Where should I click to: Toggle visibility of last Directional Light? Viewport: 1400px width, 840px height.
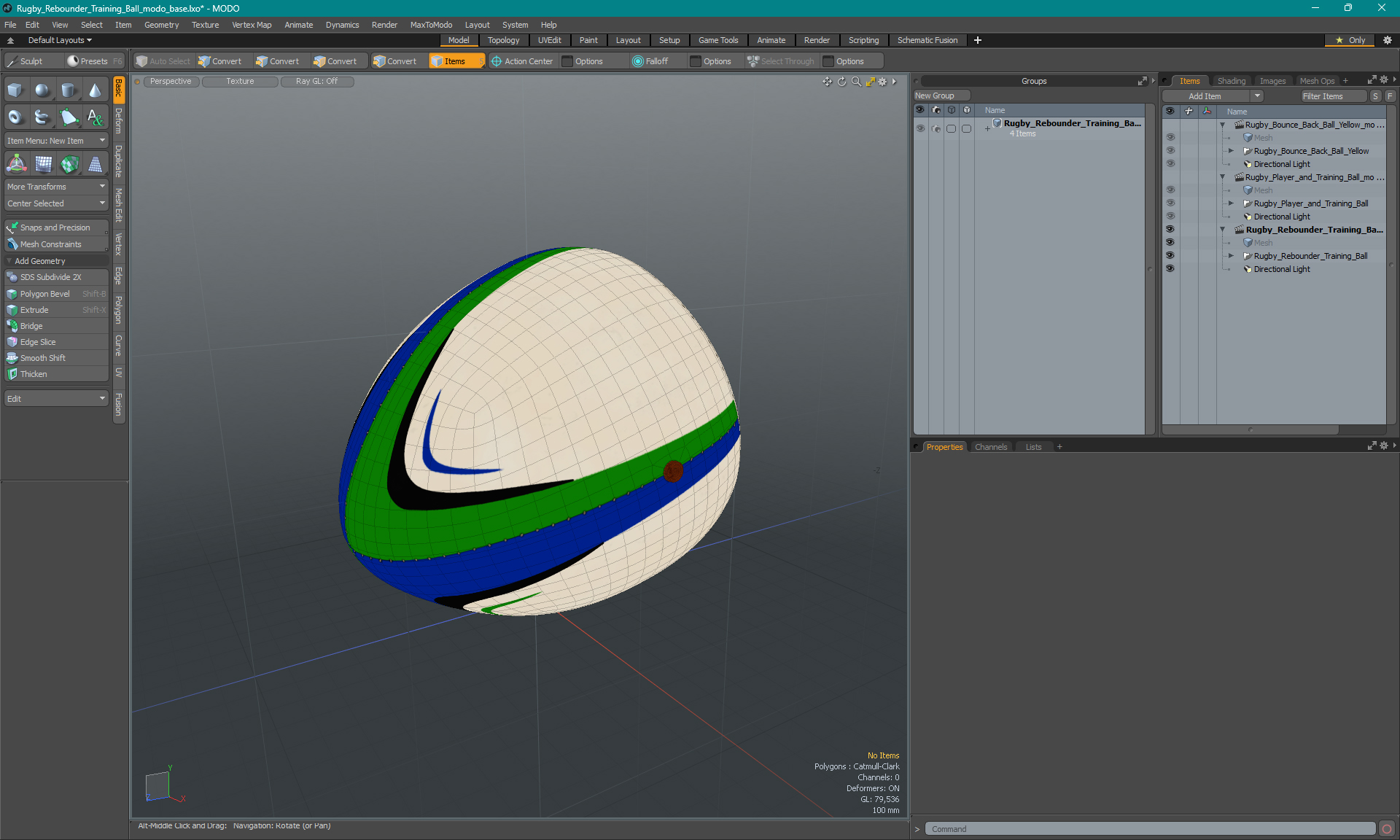tap(1170, 269)
